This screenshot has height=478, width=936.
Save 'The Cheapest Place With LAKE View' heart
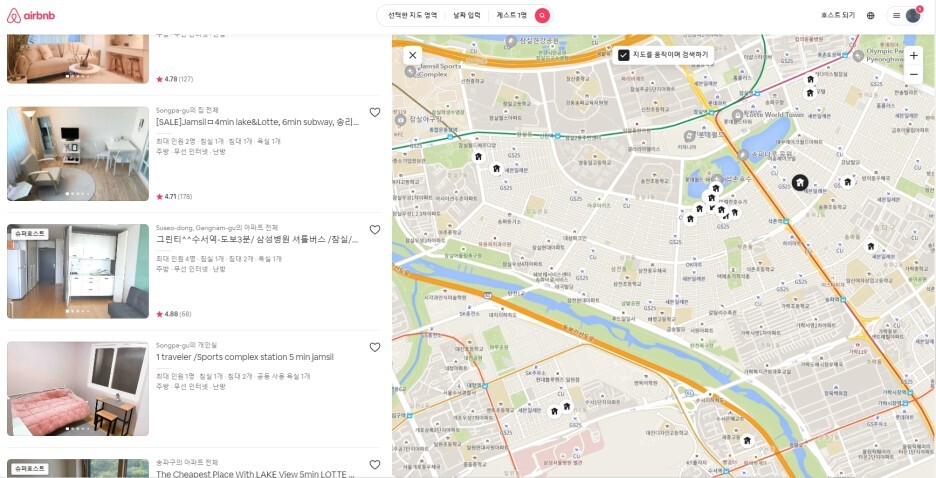pos(375,464)
